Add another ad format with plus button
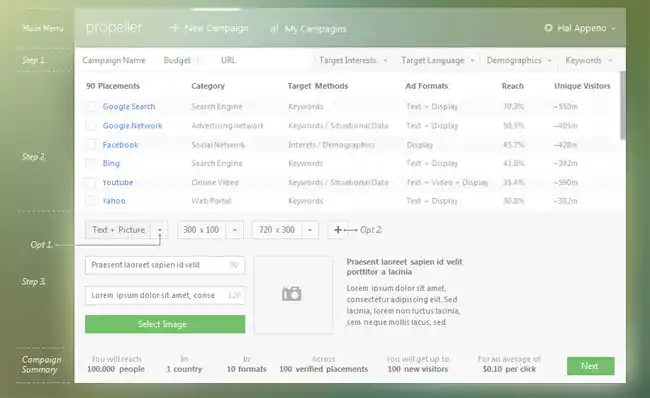The image size is (650, 398). [337, 230]
